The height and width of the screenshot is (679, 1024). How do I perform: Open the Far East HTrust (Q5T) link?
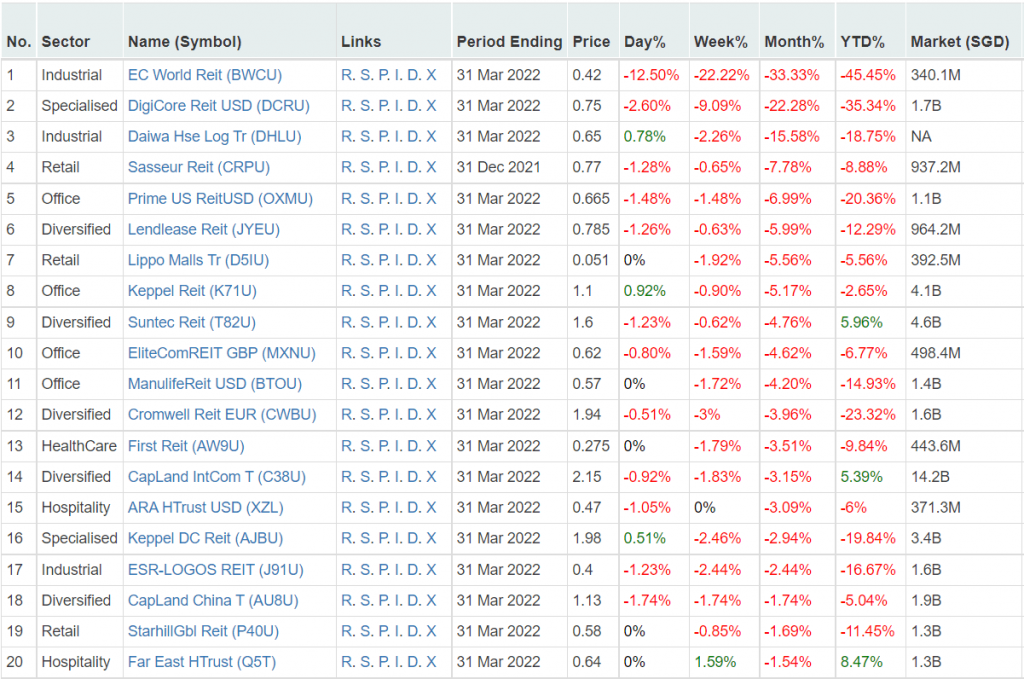point(202,661)
